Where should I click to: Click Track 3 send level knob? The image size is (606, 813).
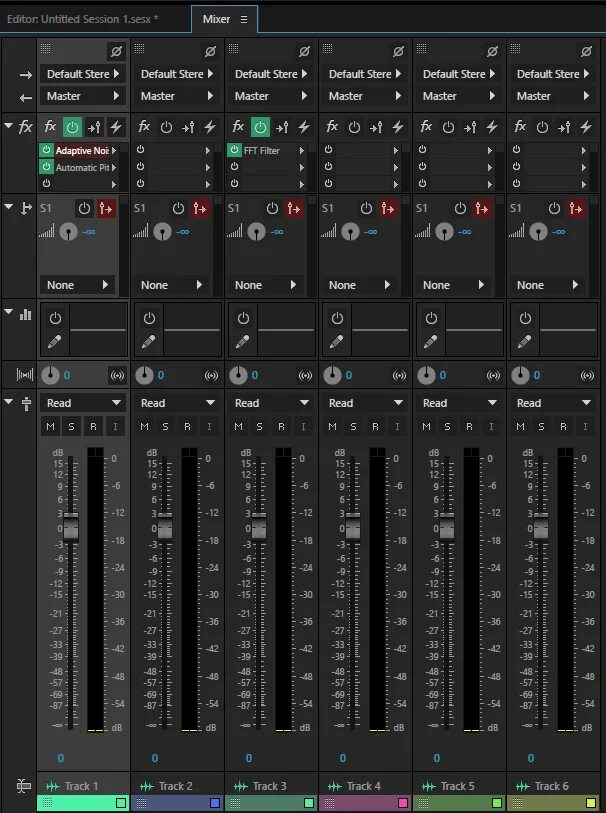[257, 231]
